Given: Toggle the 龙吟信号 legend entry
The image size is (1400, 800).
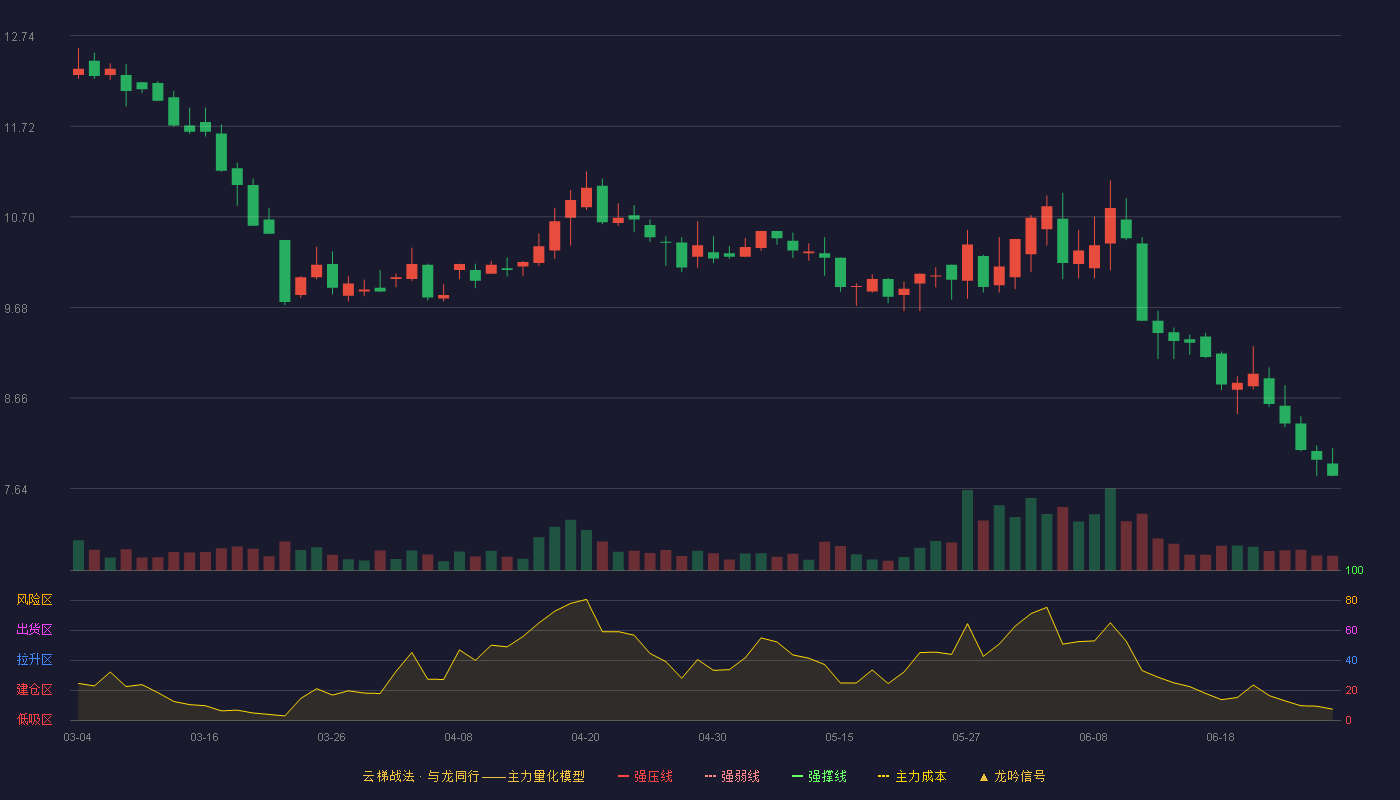Looking at the screenshot, I should click(1012, 776).
